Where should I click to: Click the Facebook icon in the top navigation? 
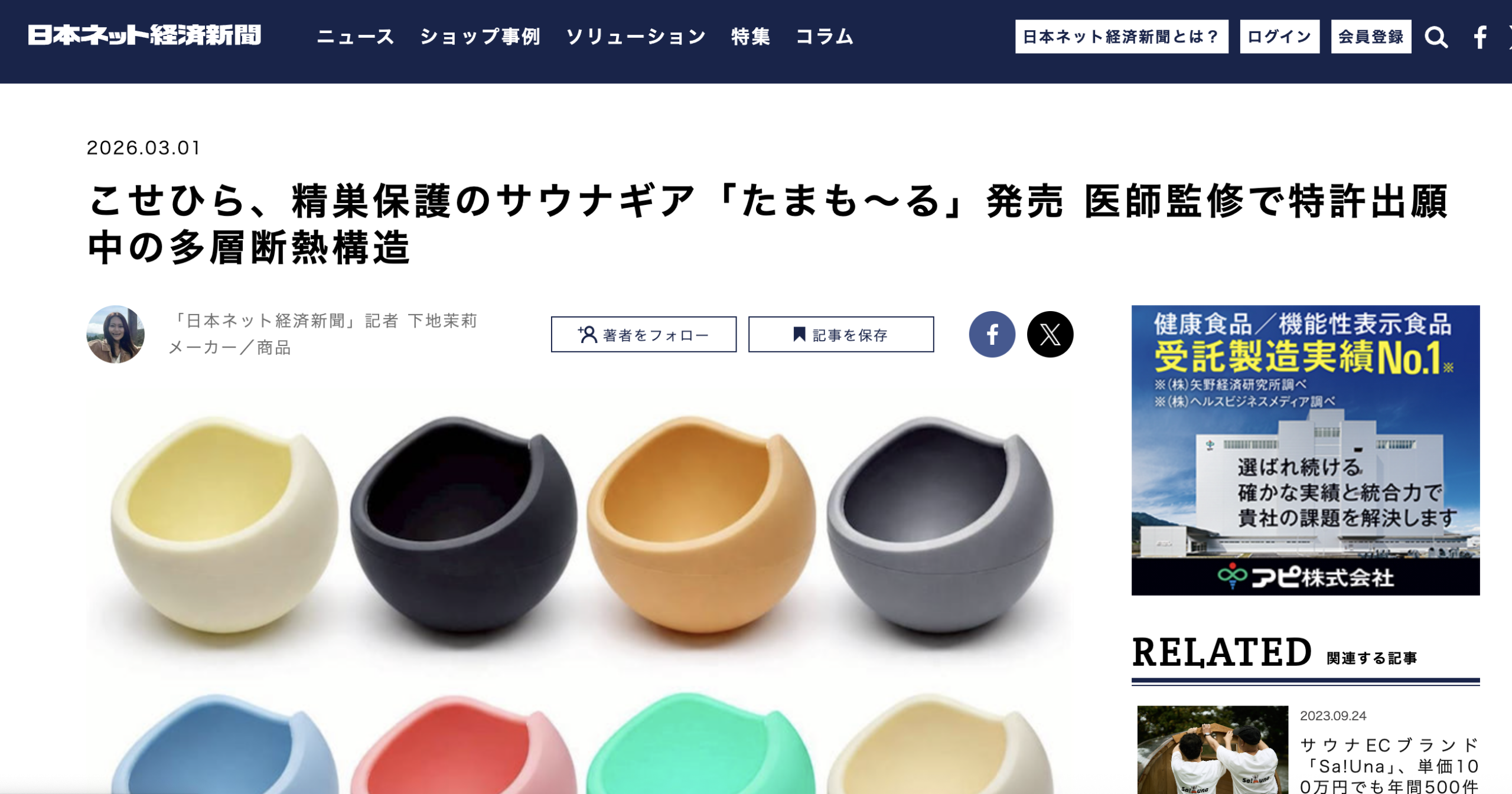tap(1480, 37)
